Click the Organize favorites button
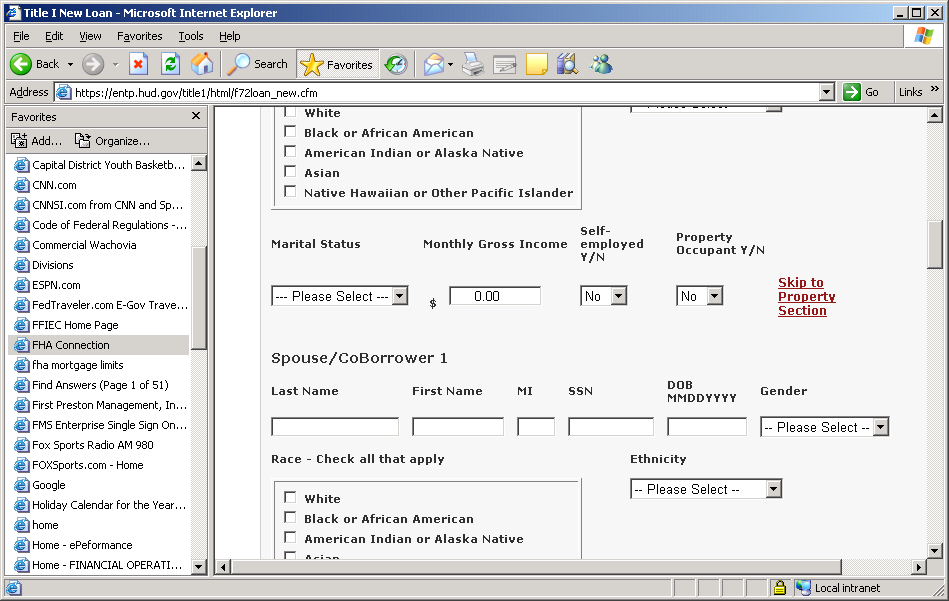Viewport: 949px width, 601px height. click(x=113, y=141)
